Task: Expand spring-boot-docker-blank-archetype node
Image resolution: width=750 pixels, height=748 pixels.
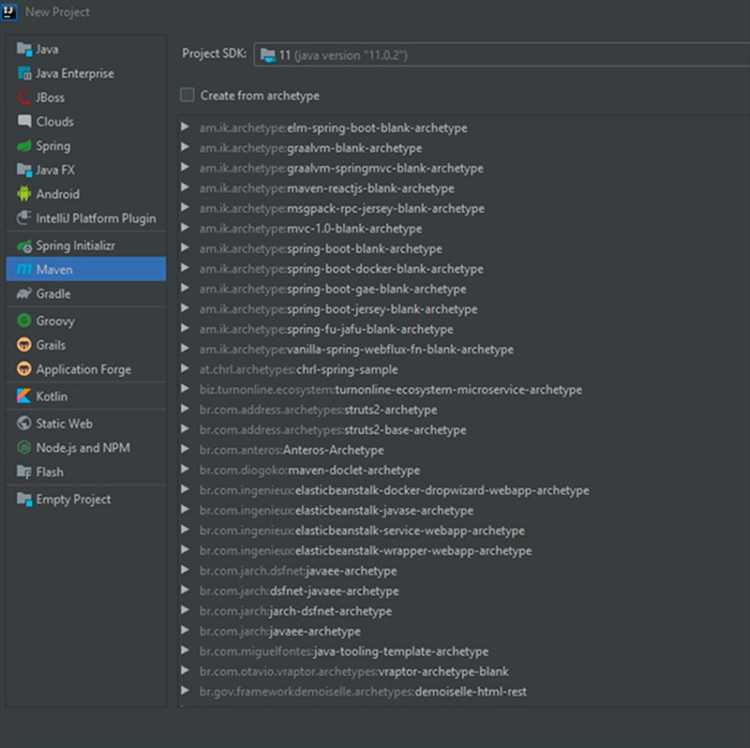Action: click(185, 268)
